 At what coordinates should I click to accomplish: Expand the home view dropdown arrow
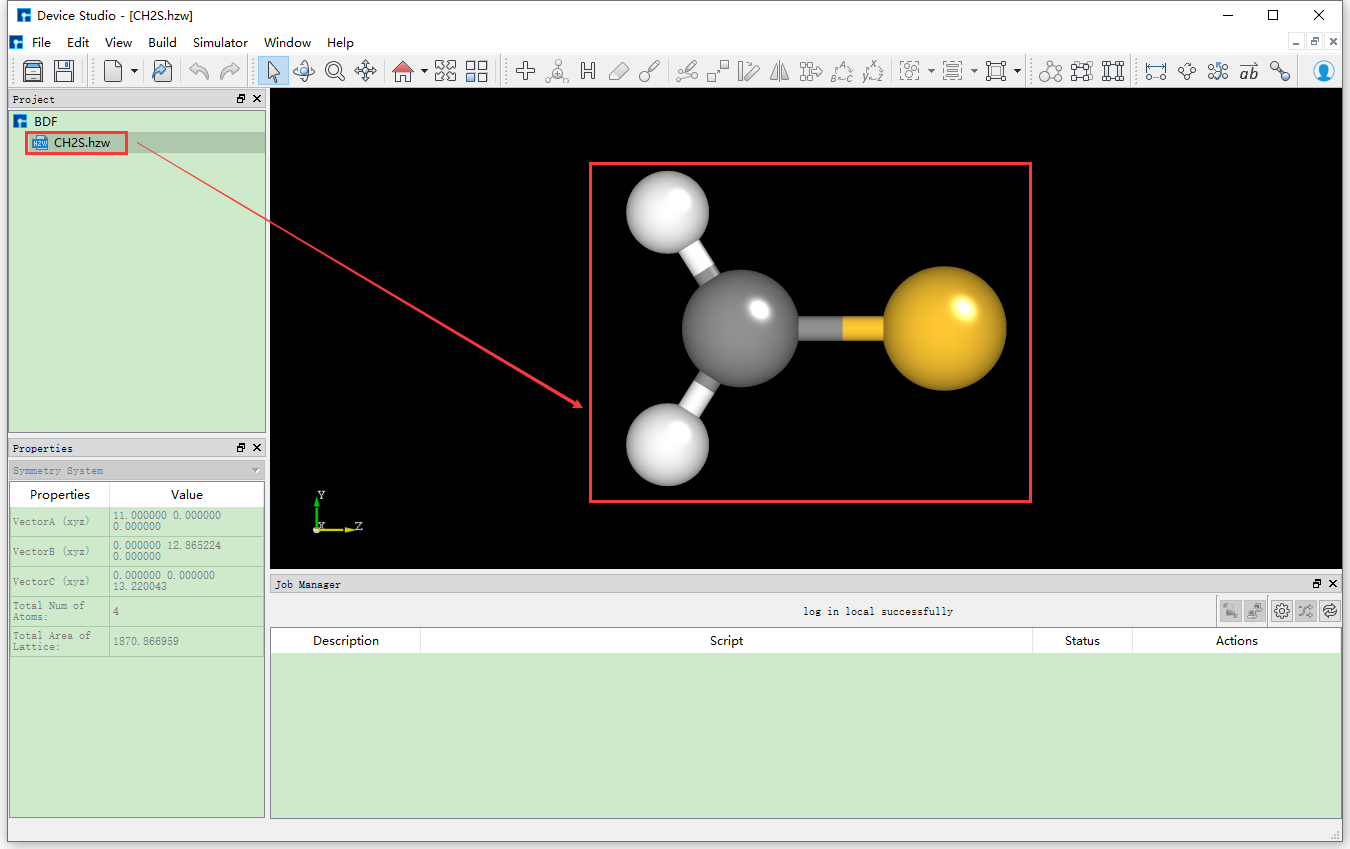pyautogui.click(x=424, y=71)
